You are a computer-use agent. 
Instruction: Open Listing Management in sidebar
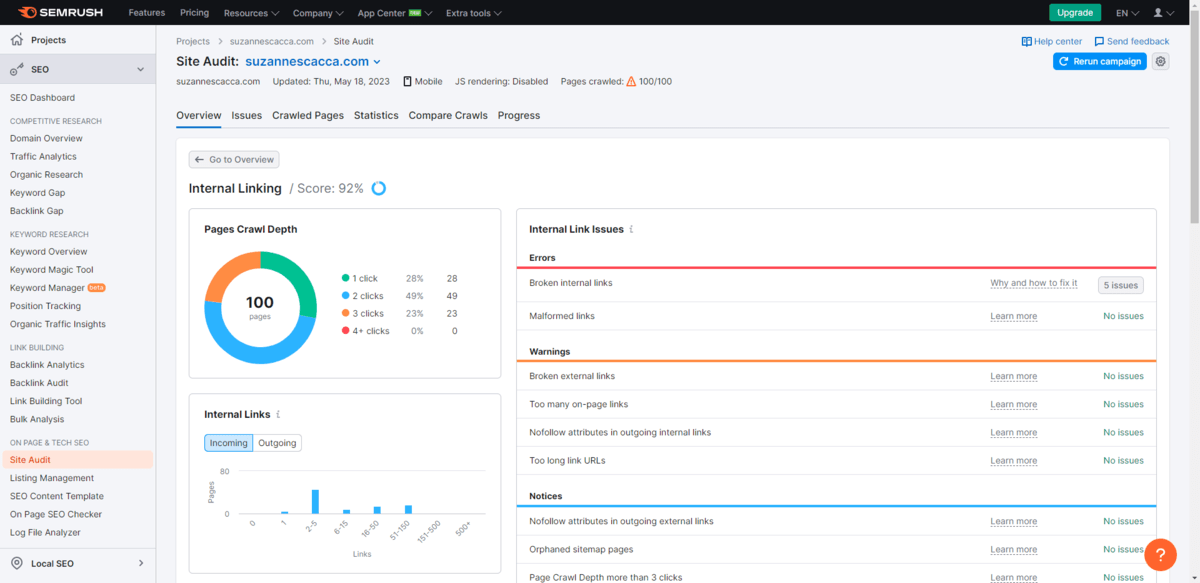tap(52, 478)
